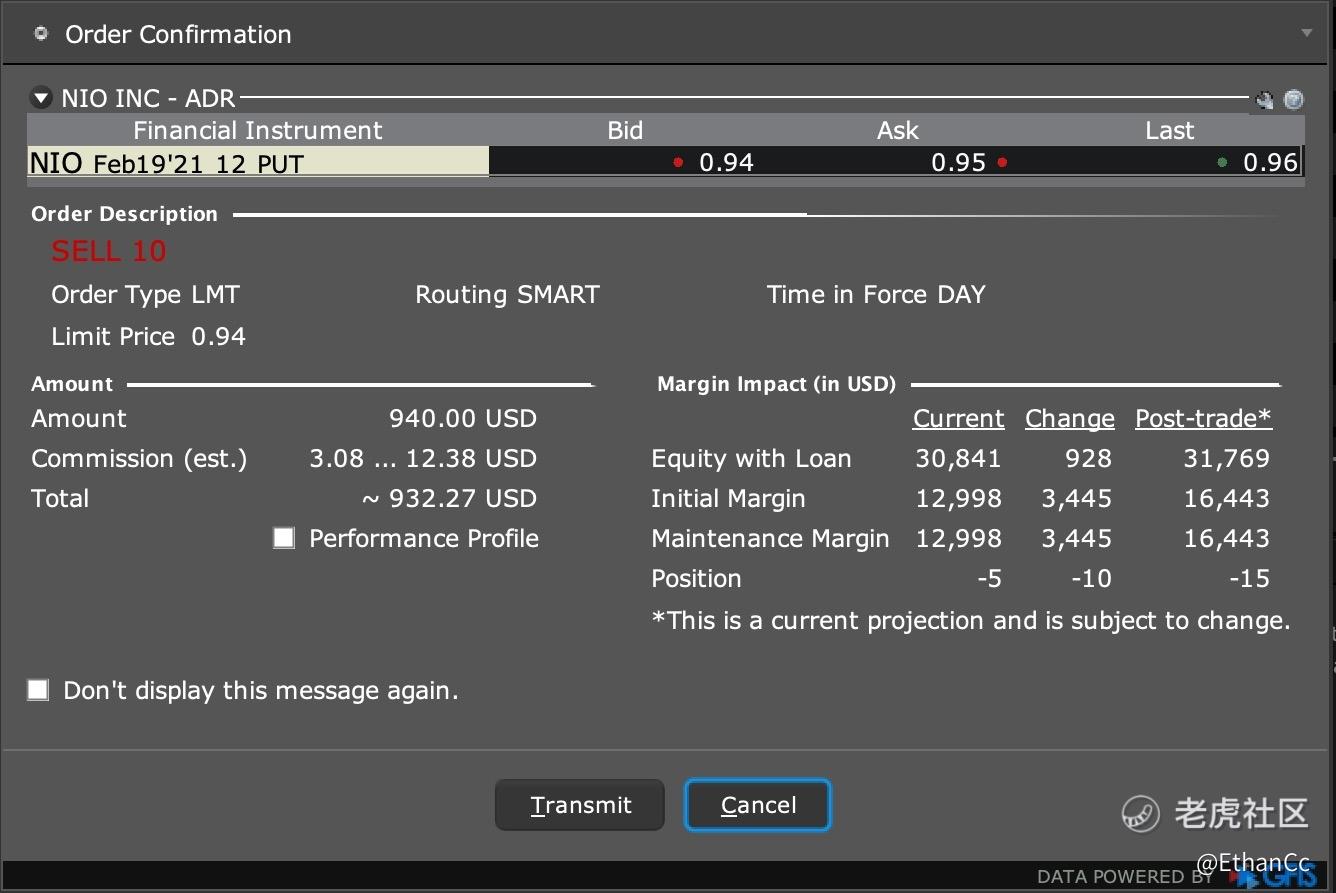Click the Position change value -10
The height and width of the screenshot is (893, 1336).
1091,578
